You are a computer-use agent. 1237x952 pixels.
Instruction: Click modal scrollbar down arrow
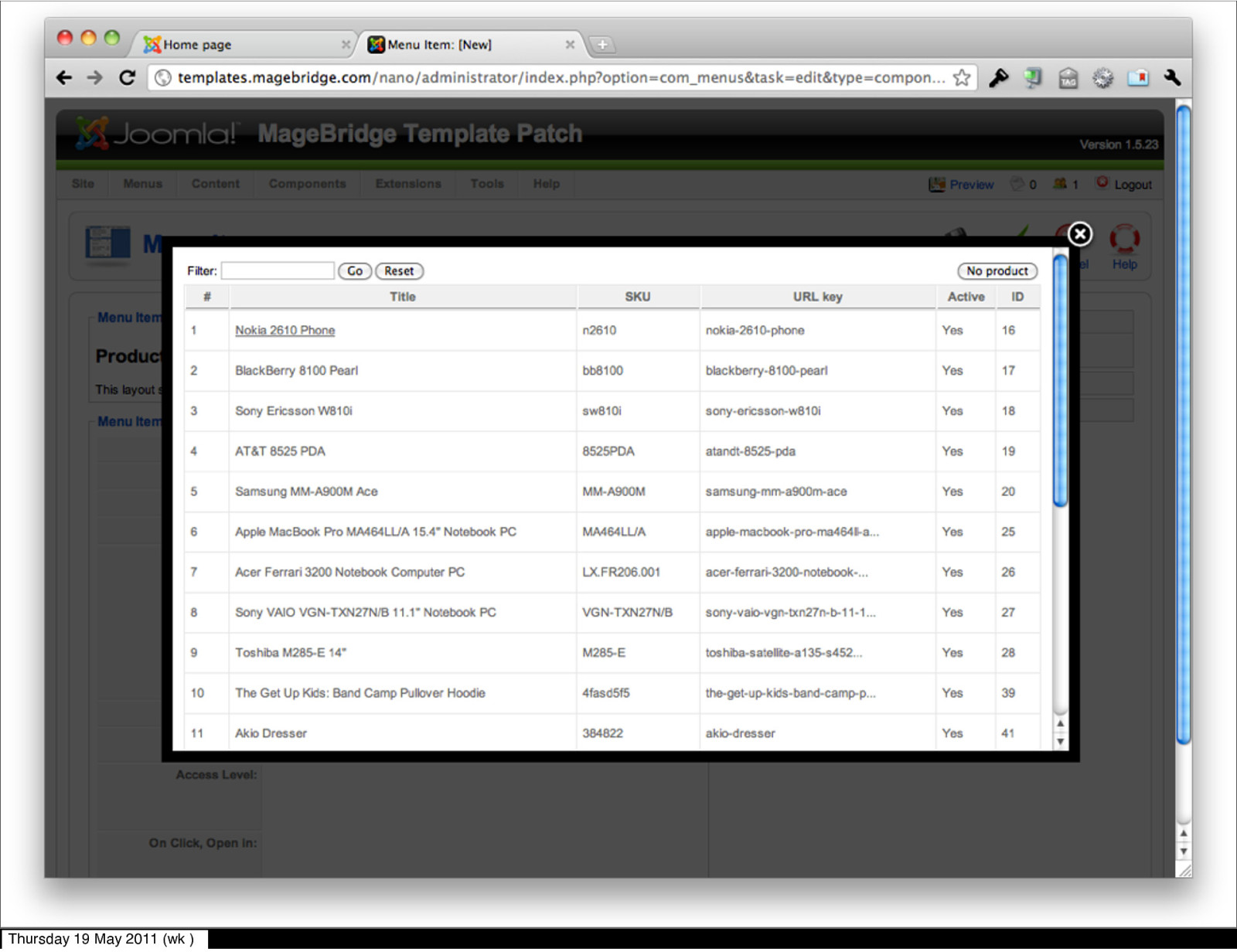1060,741
